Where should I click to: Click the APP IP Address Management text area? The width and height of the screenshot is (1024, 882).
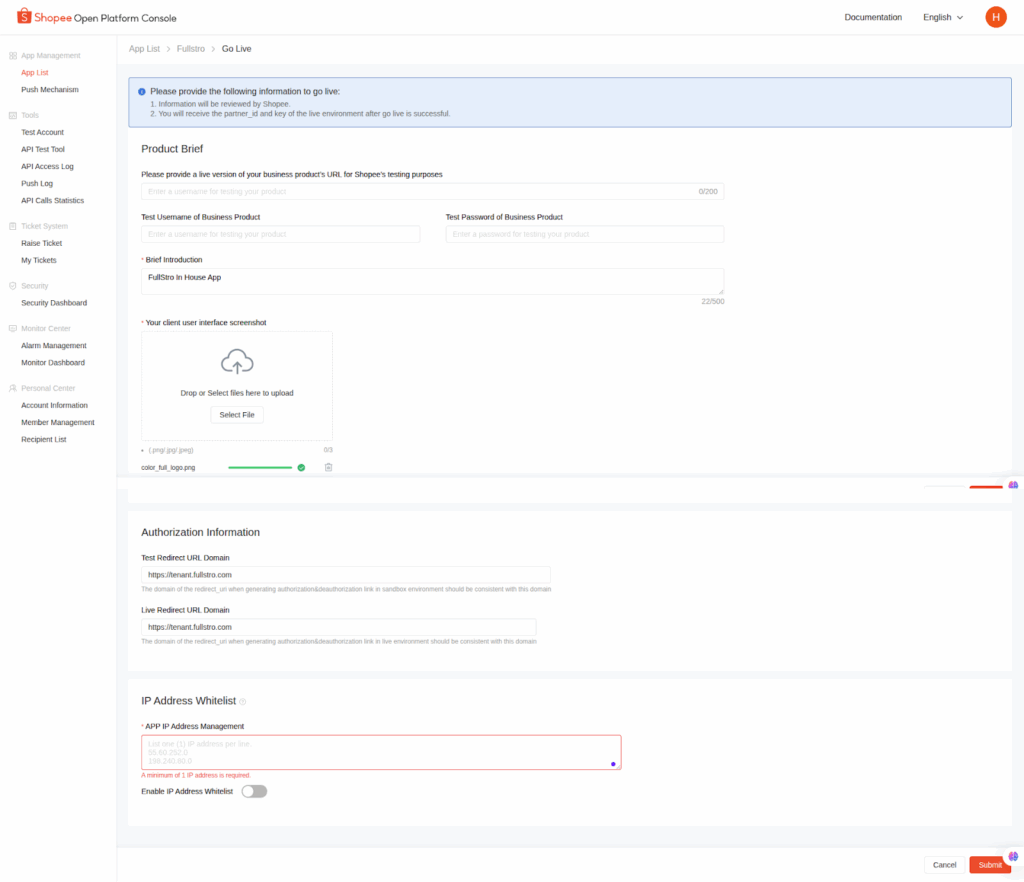pos(381,752)
